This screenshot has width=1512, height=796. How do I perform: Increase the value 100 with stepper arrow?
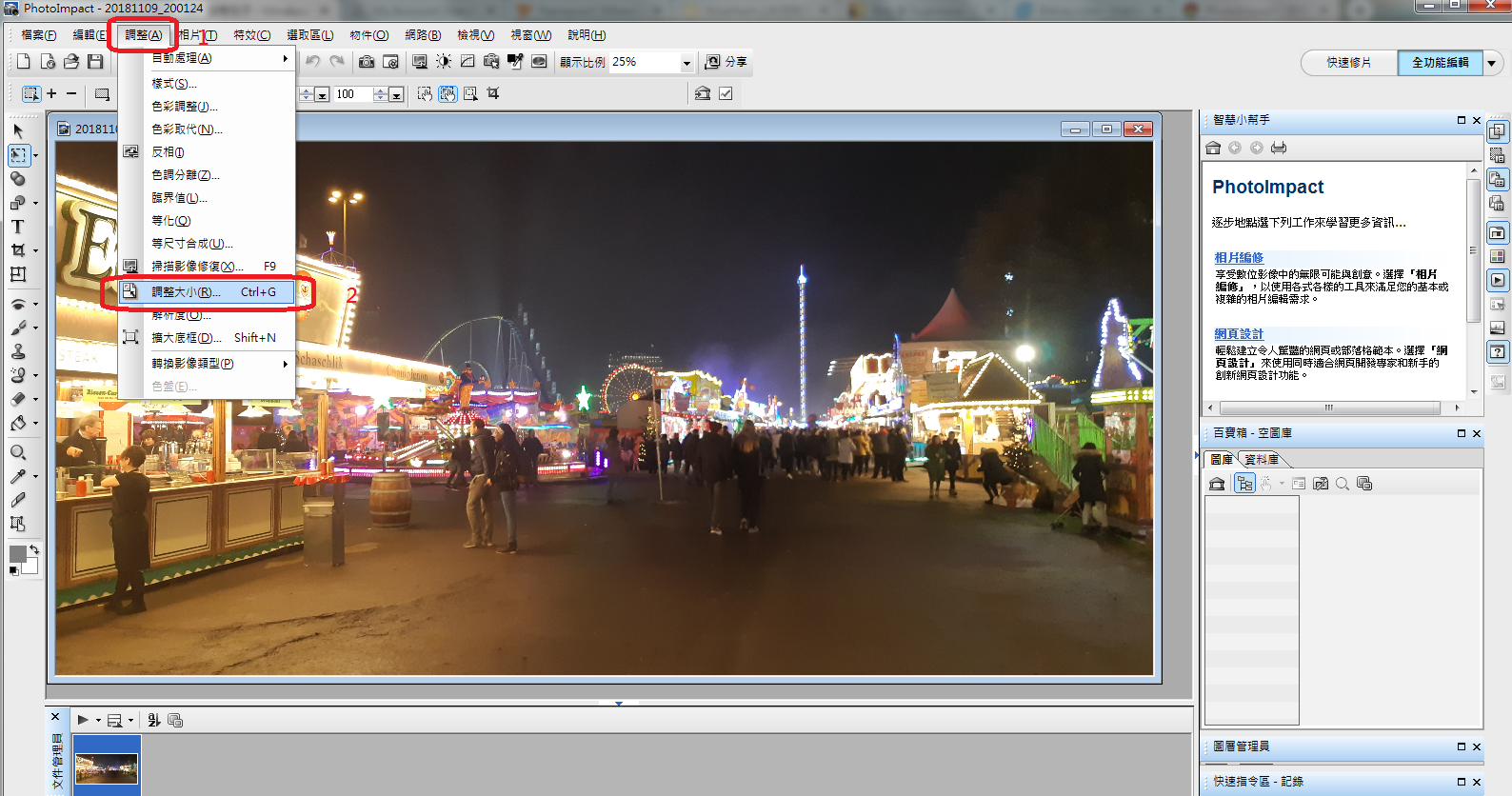pyautogui.click(x=380, y=91)
